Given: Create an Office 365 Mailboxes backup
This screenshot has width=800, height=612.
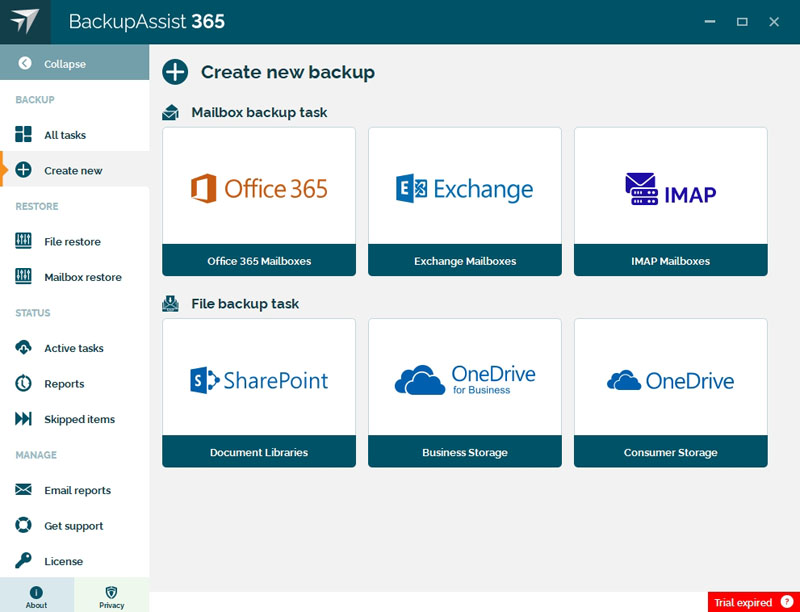Looking at the screenshot, I should (x=258, y=200).
